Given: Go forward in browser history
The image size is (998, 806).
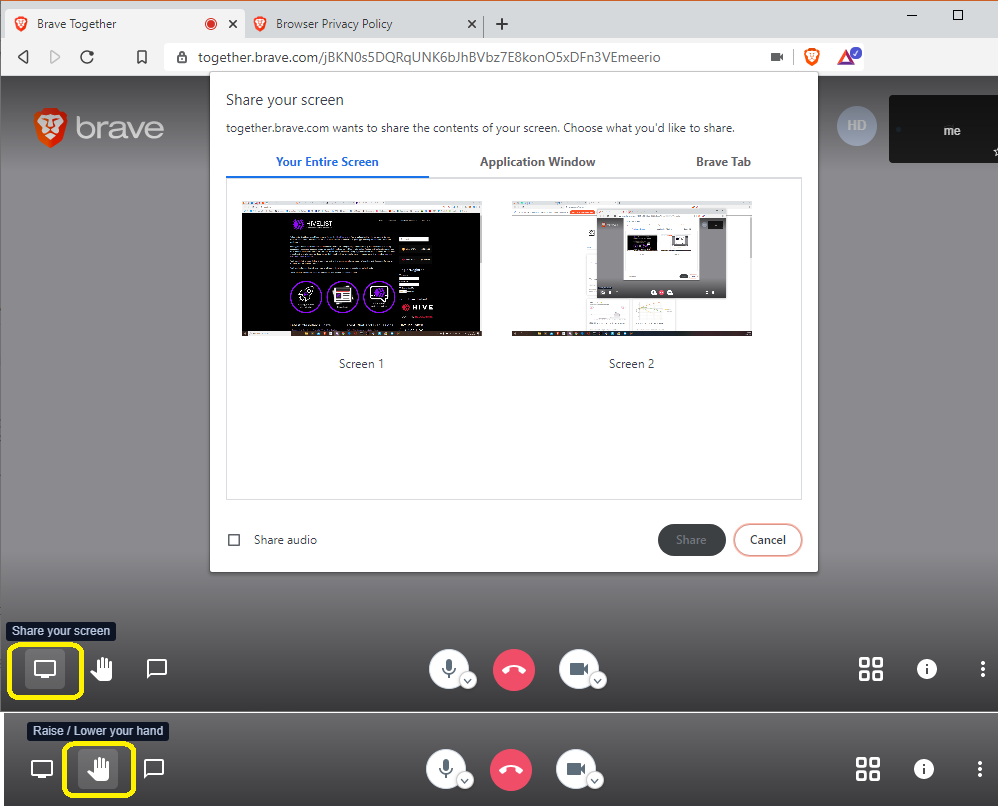Looking at the screenshot, I should (x=55, y=57).
